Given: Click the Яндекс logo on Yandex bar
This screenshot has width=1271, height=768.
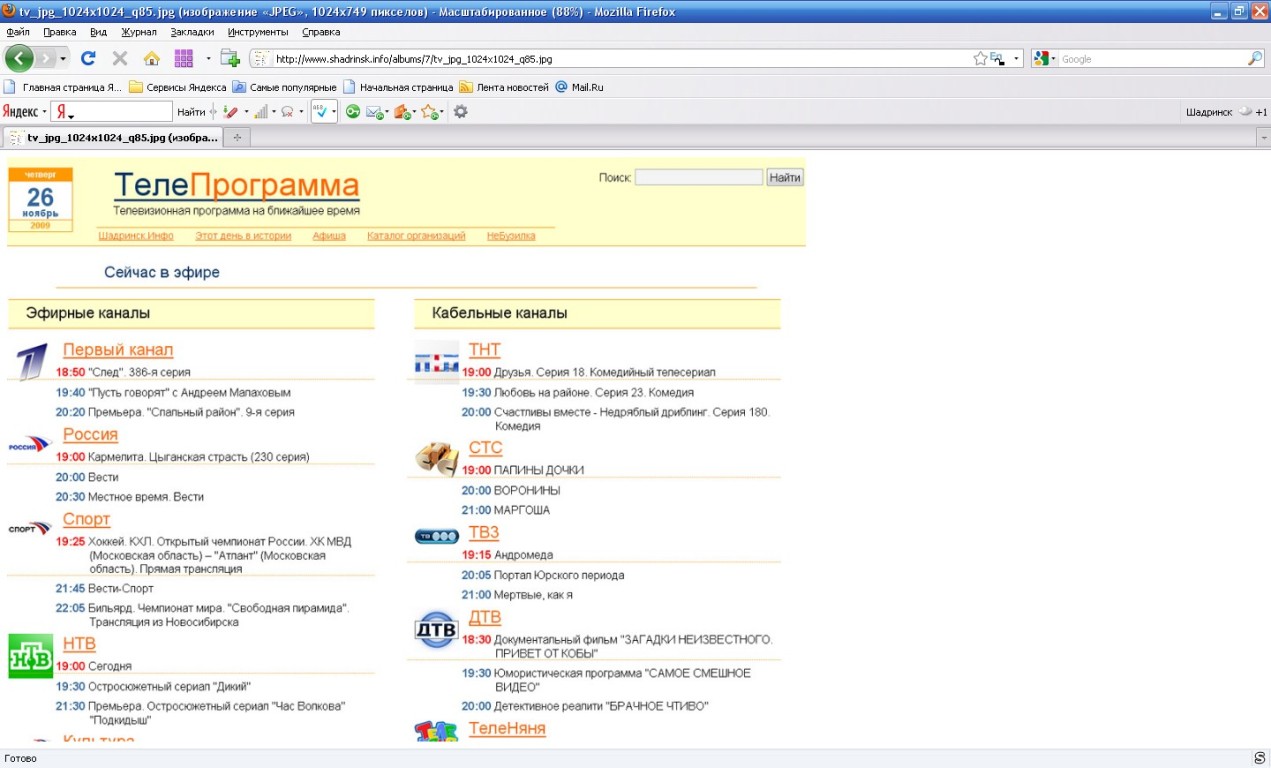Looking at the screenshot, I should [20, 112].
